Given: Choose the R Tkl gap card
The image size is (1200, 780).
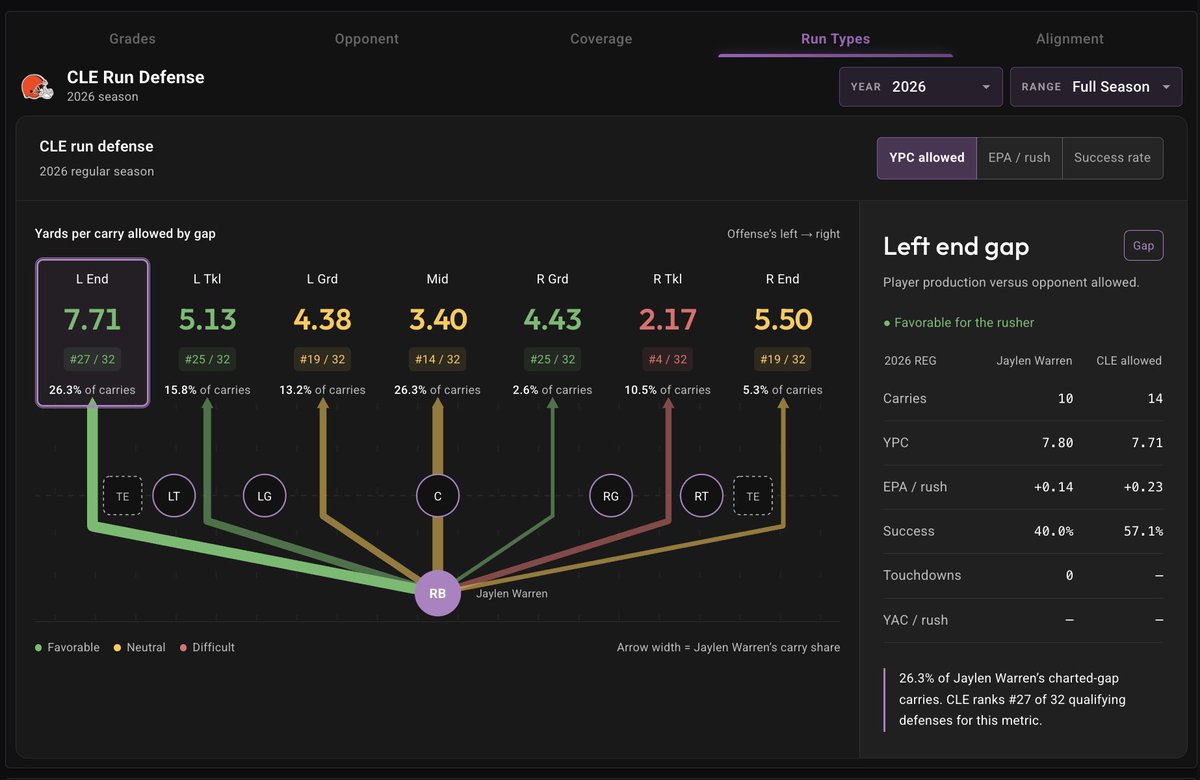Looking at the screenshot, I should pos(668,333).
